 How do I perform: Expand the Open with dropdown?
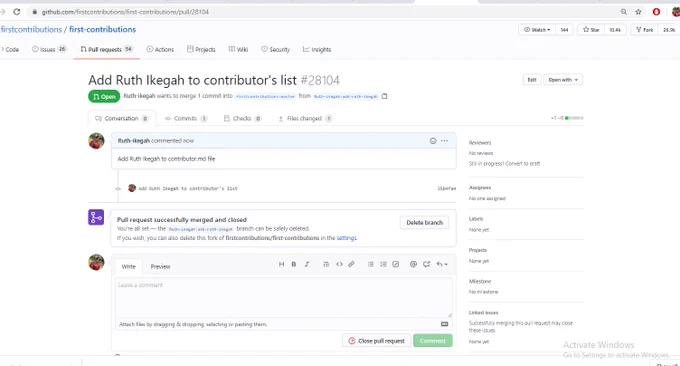pos(563,80)
